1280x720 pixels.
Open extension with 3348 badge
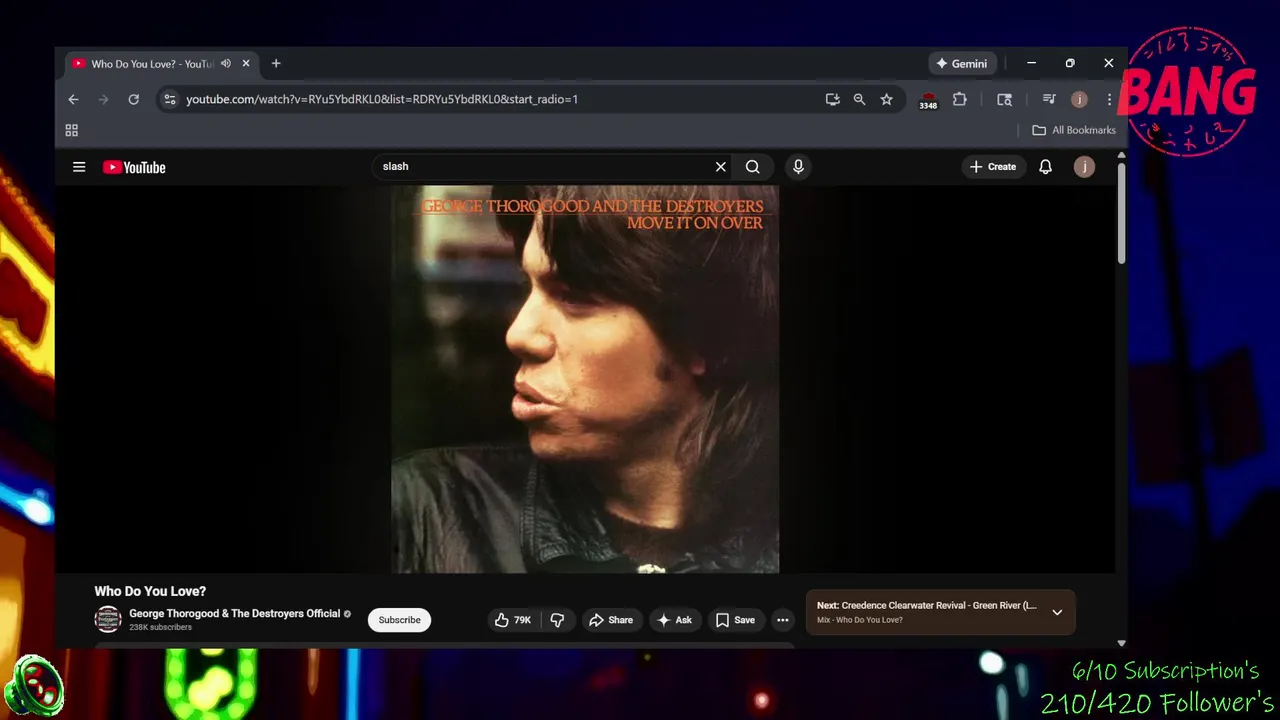(x=928, y=100)
